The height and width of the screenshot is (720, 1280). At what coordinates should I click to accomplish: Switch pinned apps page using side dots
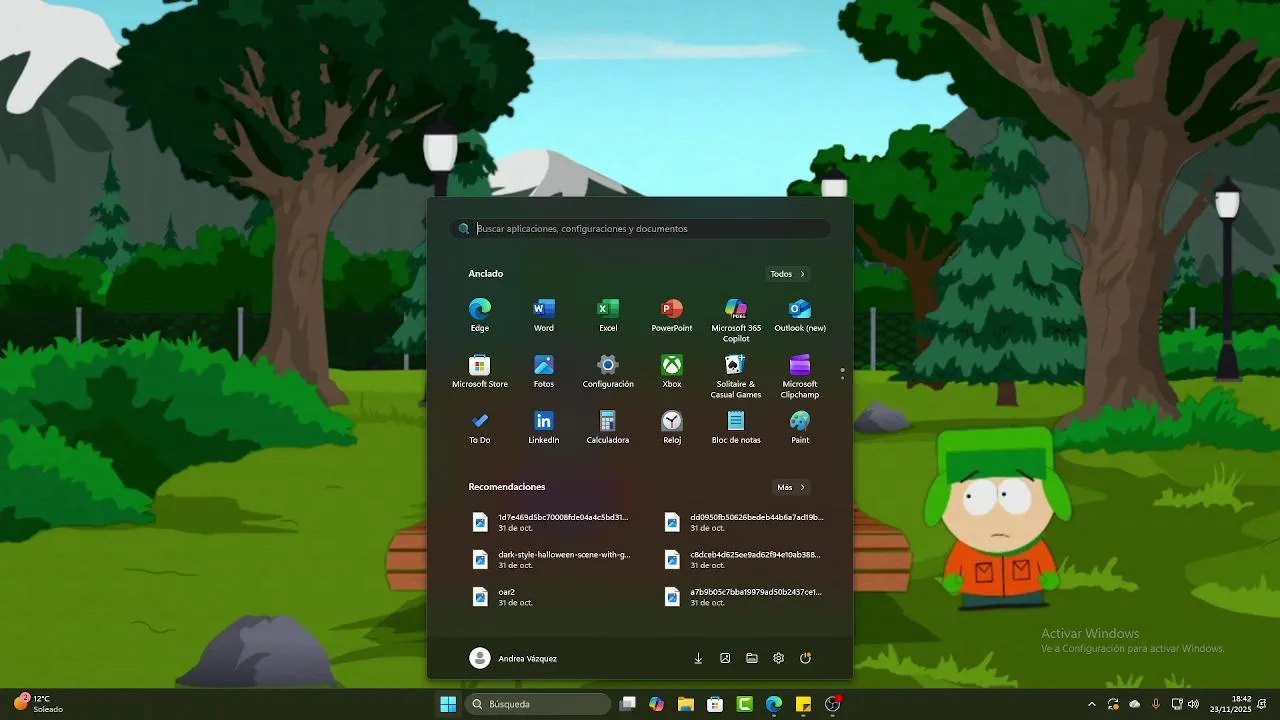842,373
